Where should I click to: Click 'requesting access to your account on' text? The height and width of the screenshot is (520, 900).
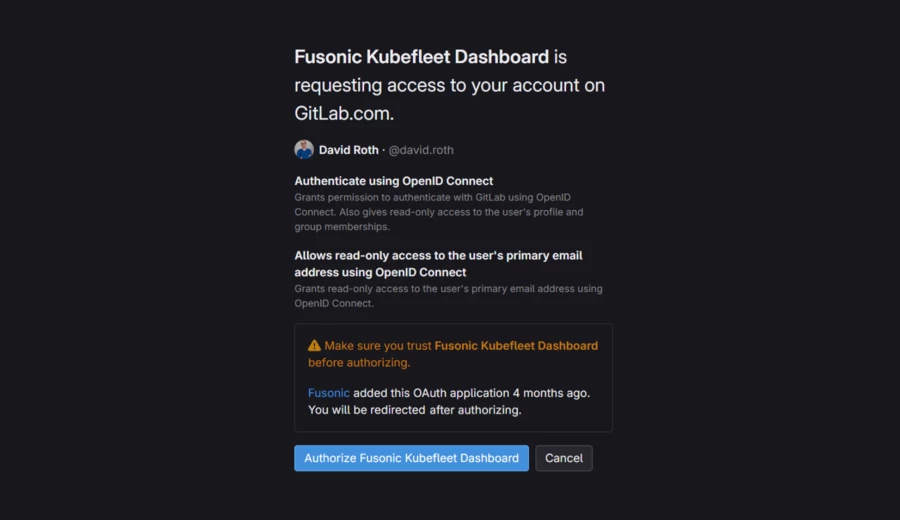(449, 85)
